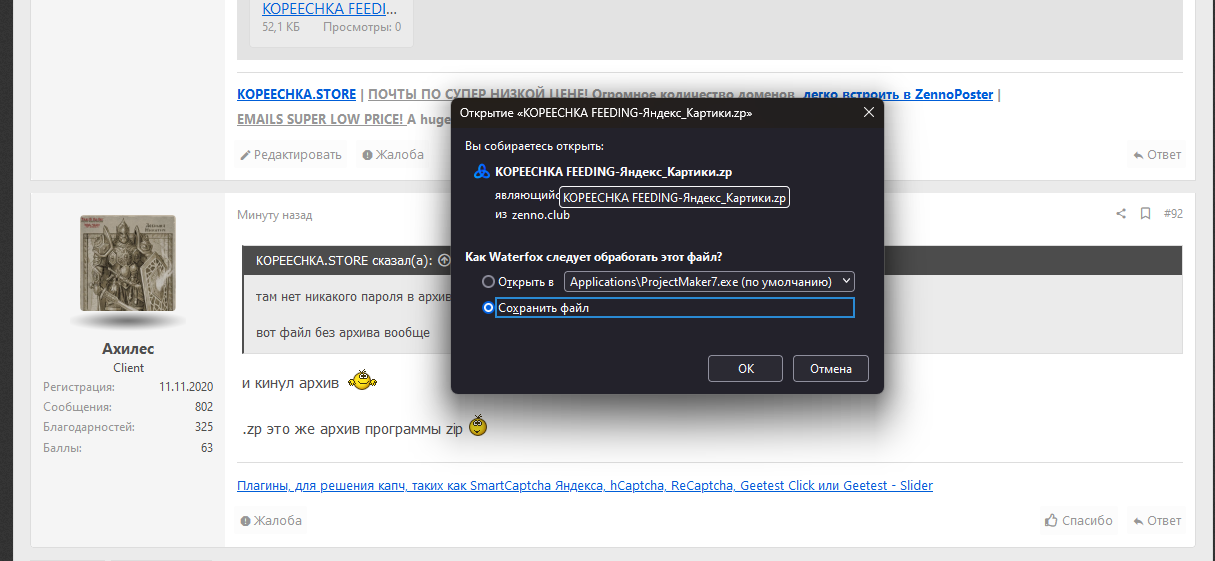Bookmark post #92

tap(1145, 214)
